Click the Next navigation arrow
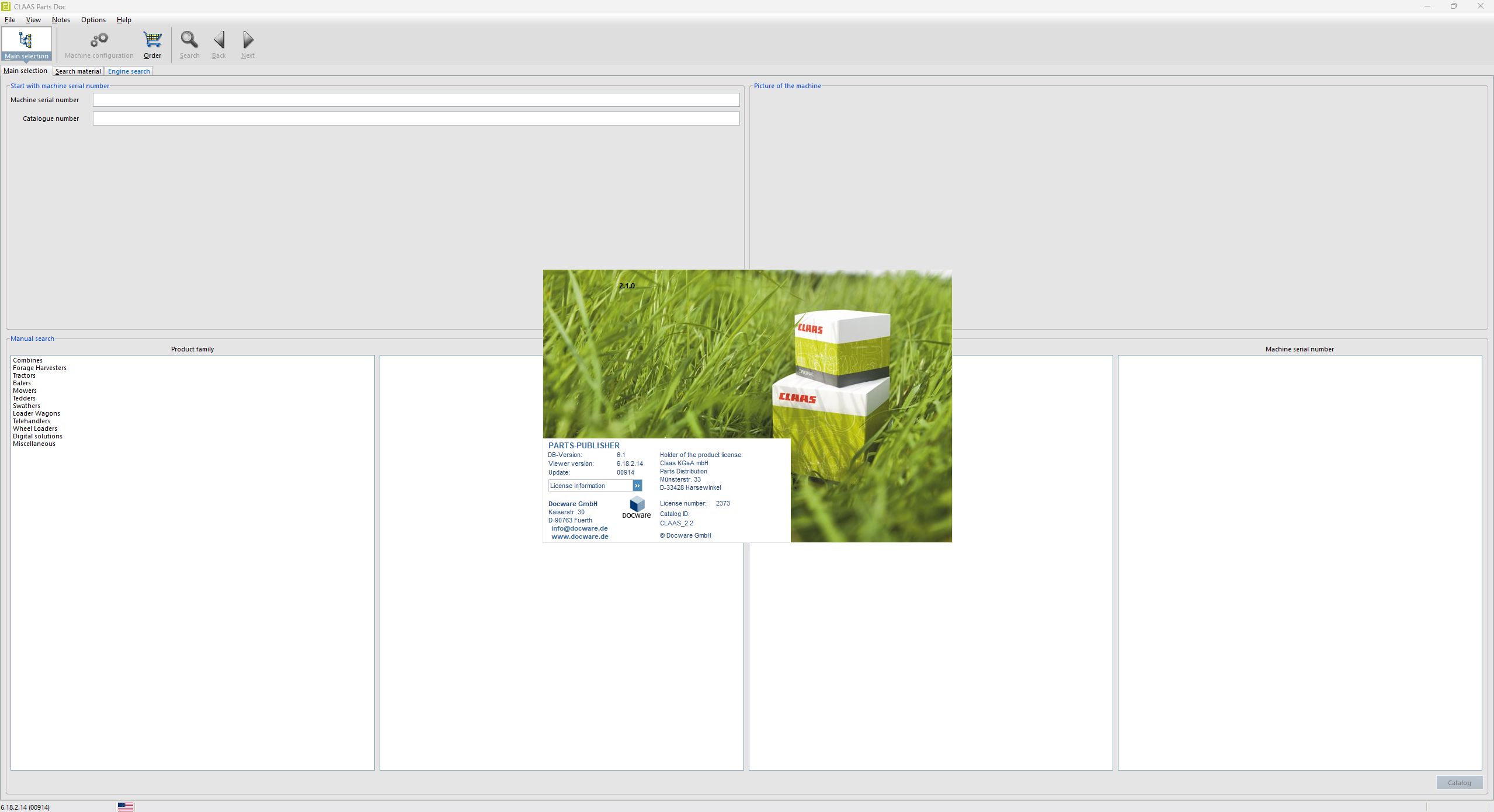Image resolution: width=1494 pixels, height=812 pixels. click(248, 41)
